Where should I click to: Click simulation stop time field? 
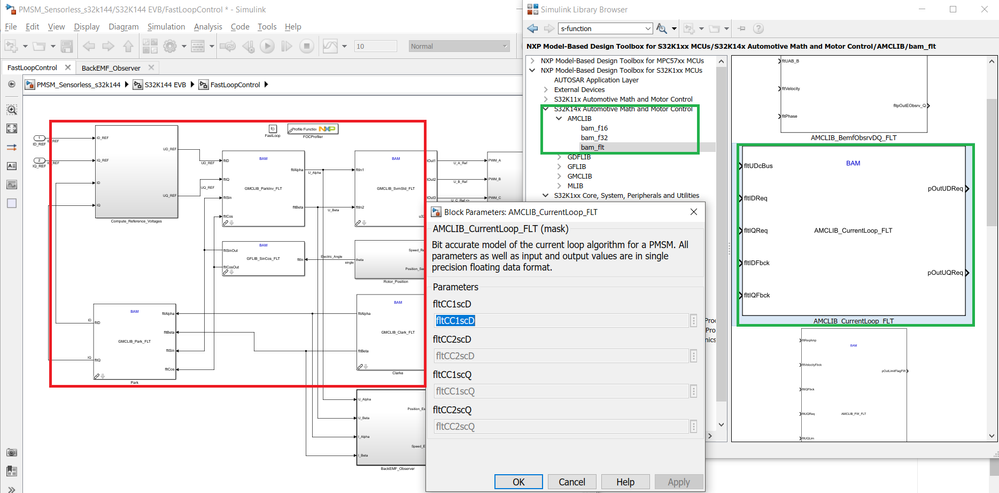click(x=377, y=46)
